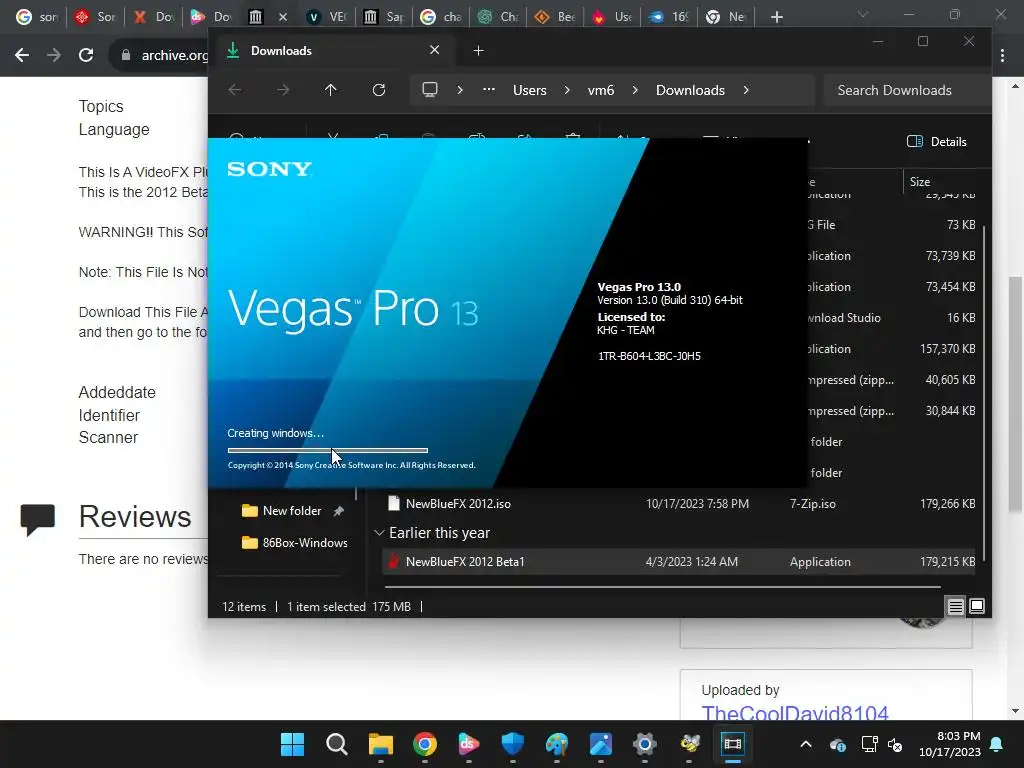The image size is (1024, 768).
Task: Click the Explorer horizontal scrollbar
Action: point(661,586)
